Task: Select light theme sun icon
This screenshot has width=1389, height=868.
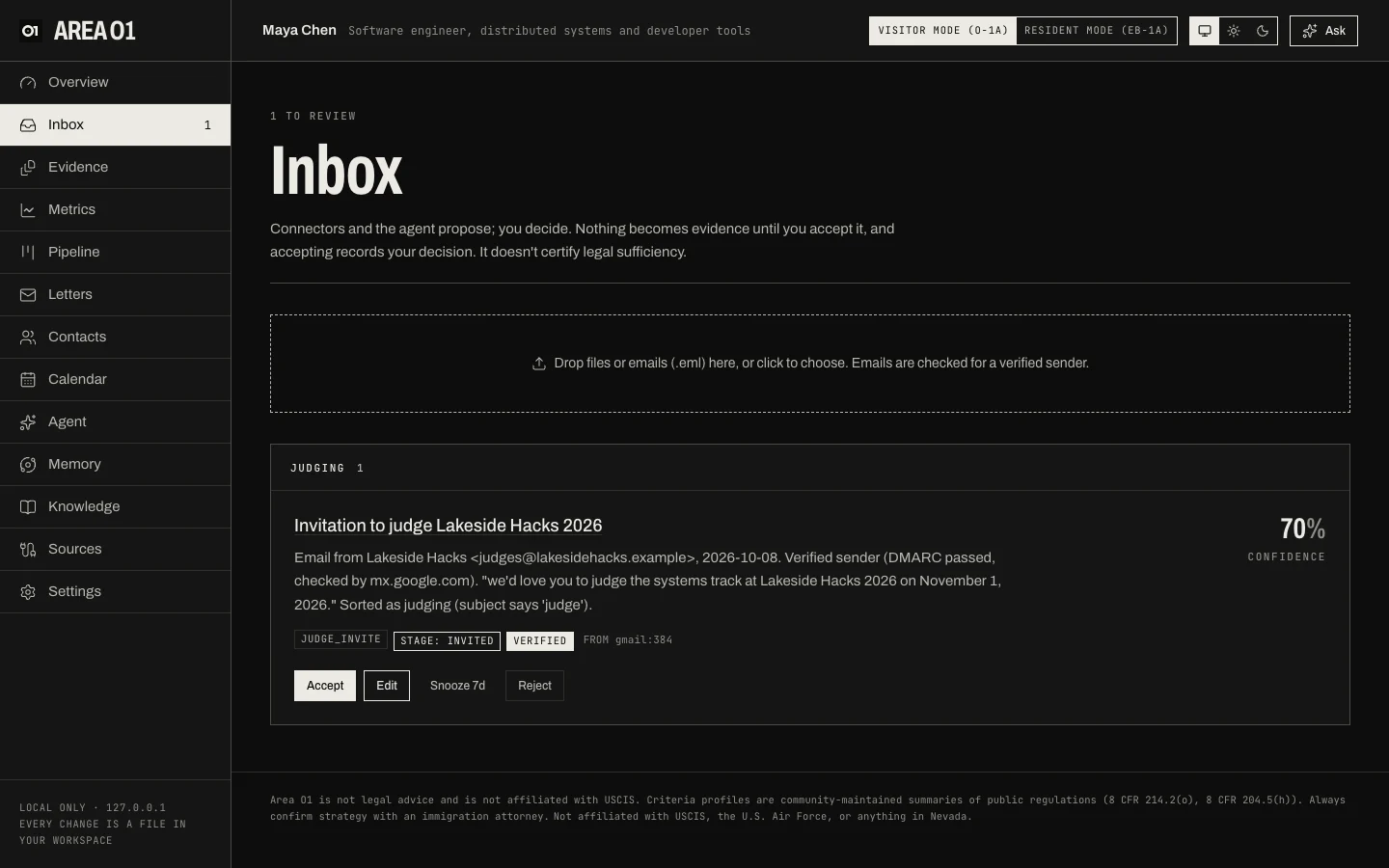Action: pyautogui.click(x=1234, y=31)
